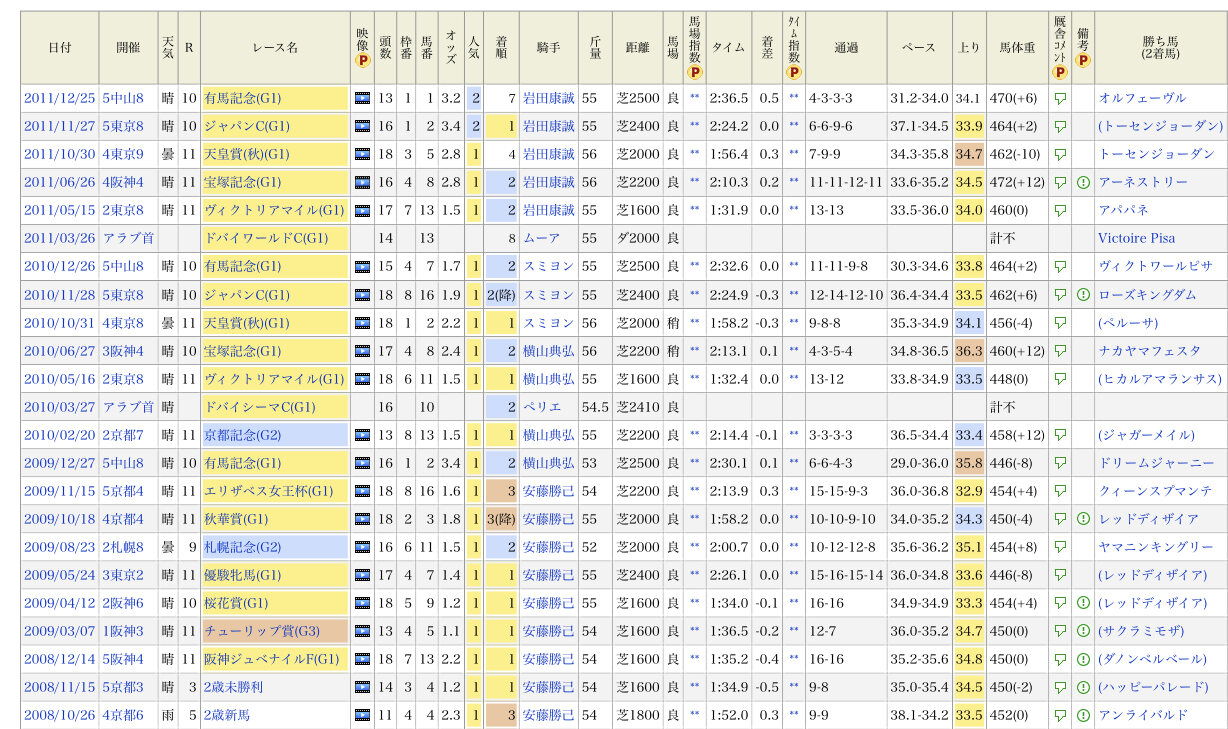This screenshot has height=729, width=1228.
Task: Select the date link 2008/10/26
Action: click(x=59, y=715)
